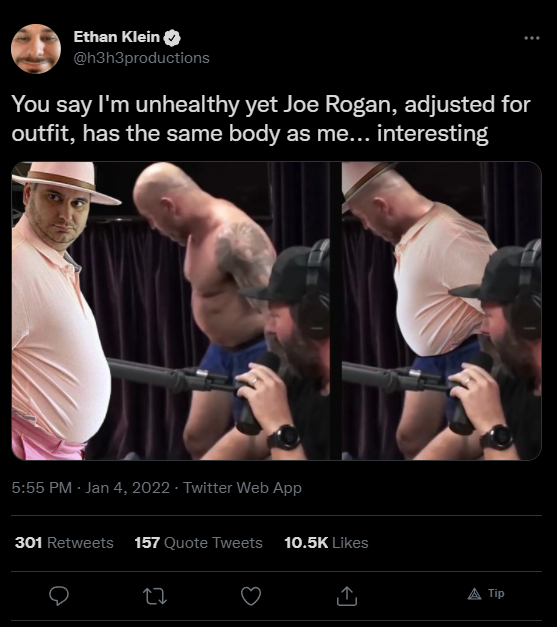Open the three-dot more options menu
Viewport: 557px width, 627px height.
(x=532, y=38)
